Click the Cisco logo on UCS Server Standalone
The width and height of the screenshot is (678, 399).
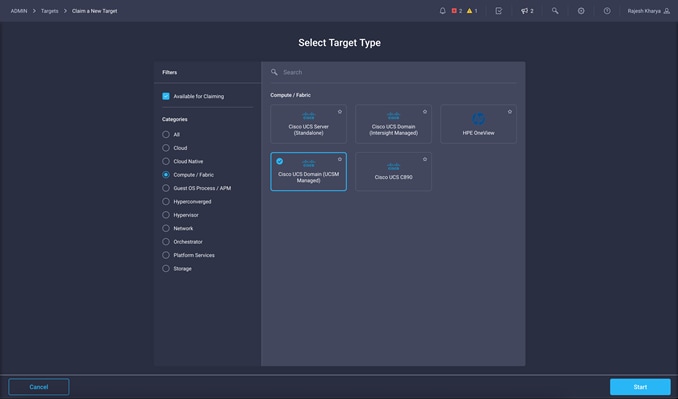point(309,116)
